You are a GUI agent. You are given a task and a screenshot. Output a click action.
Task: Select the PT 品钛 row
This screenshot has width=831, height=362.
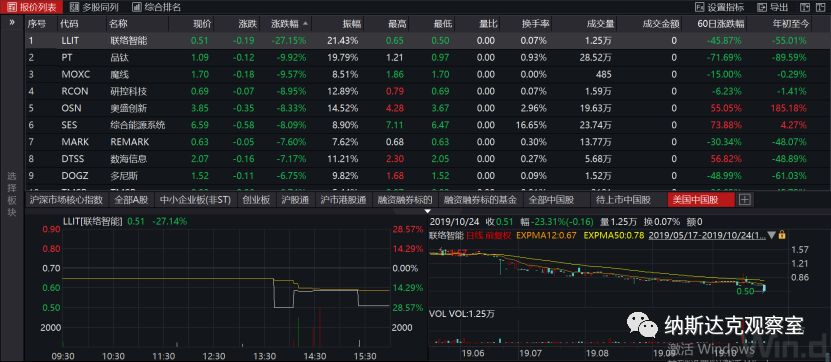click(x=428, y=57)
